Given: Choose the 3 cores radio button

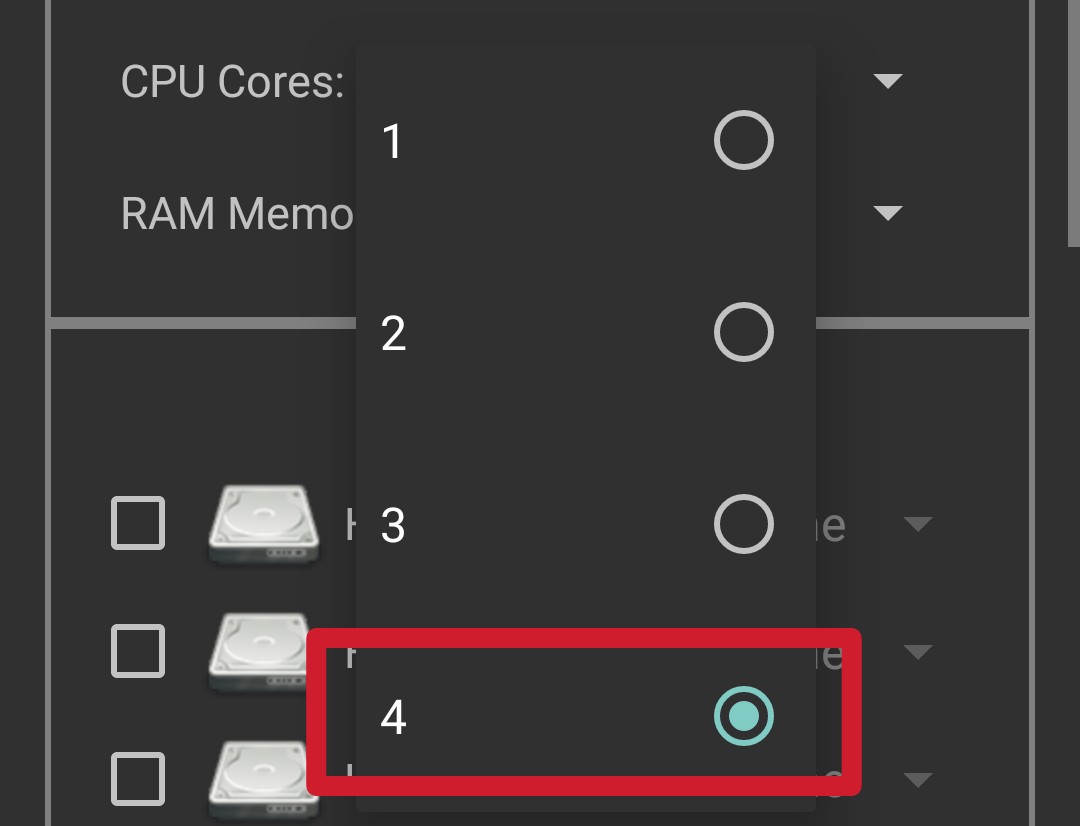Looking at the screenshot, I should [x=743, y=524].
